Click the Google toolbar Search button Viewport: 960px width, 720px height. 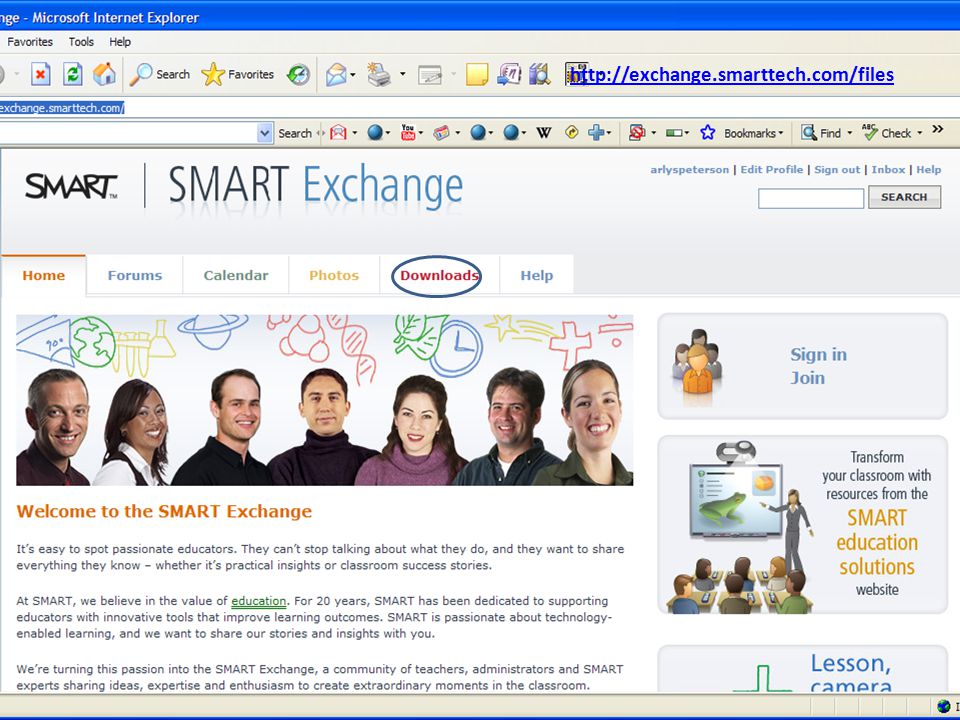point(294,133)
